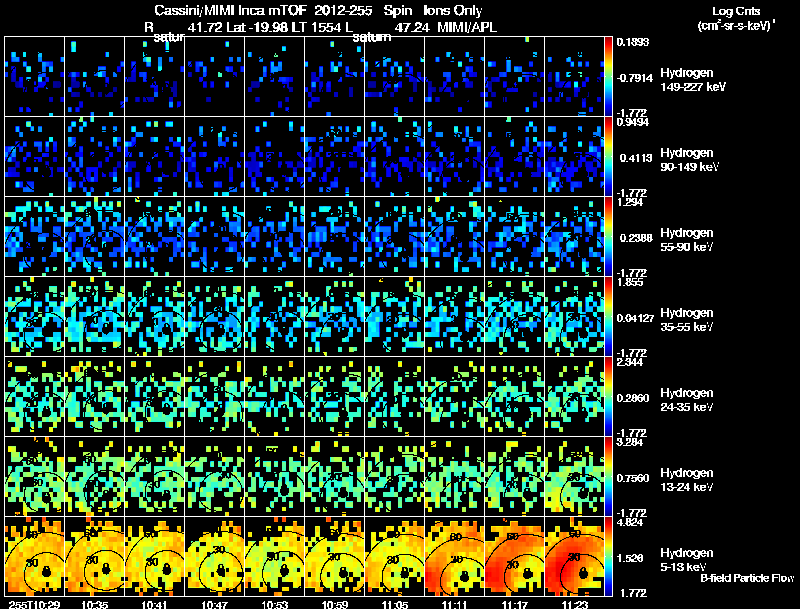Image resolution: width=800 pixels, height=609 pixels.
Task: Click the color bar beside Hydrogen 35-55 keV
Action: (x=608, y=317)
